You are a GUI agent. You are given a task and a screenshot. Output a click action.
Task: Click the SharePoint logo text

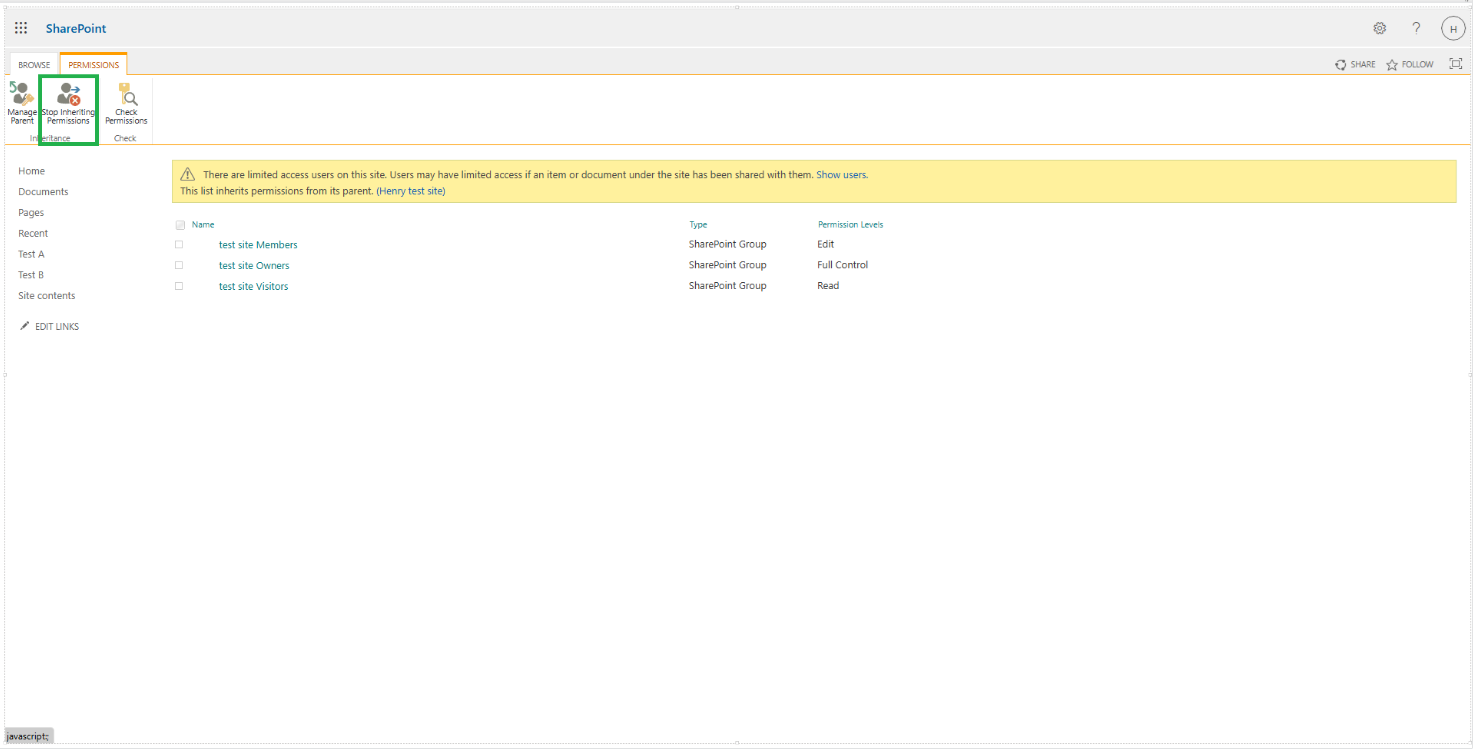(x=76, y=28)
